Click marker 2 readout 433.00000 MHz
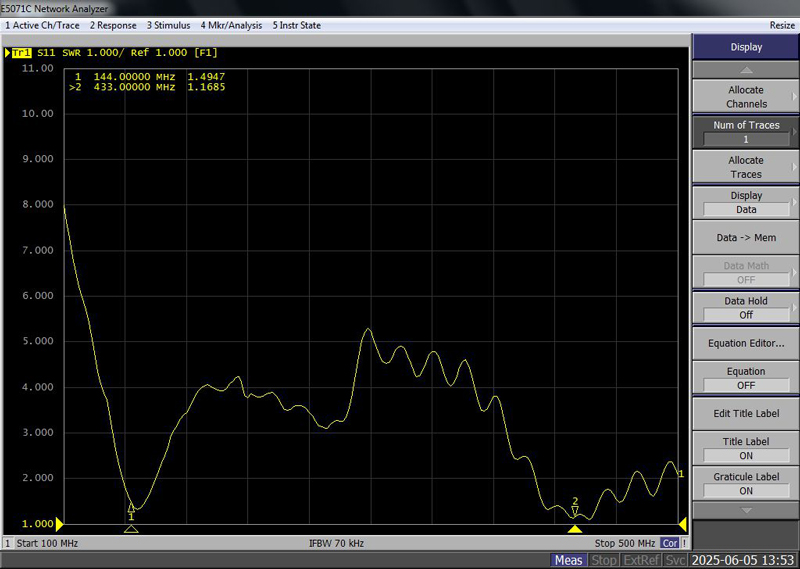This screenshot has height=569, width=800. click(x=134, y=87)
